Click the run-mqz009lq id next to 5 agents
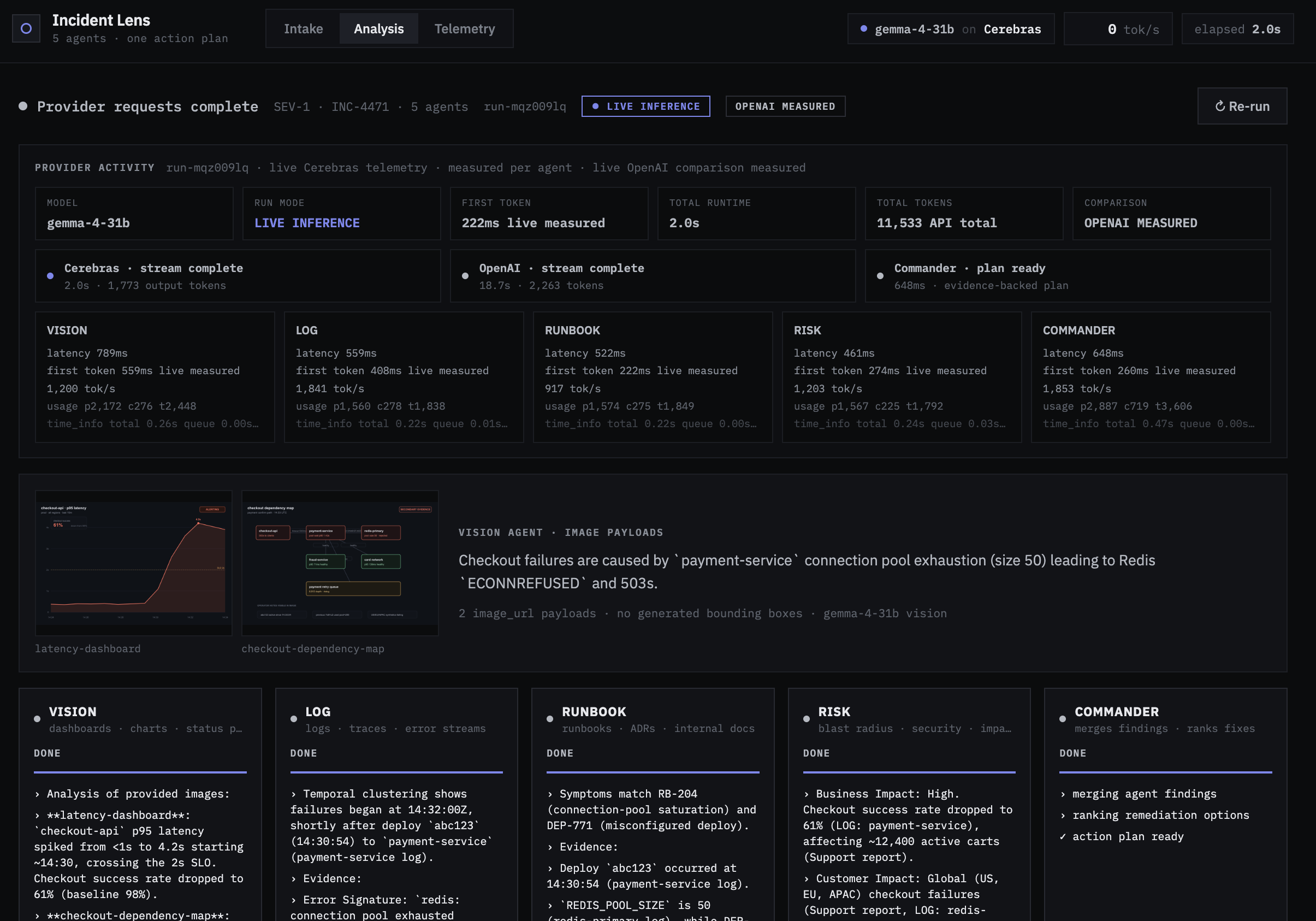 (x=524, y=107)
